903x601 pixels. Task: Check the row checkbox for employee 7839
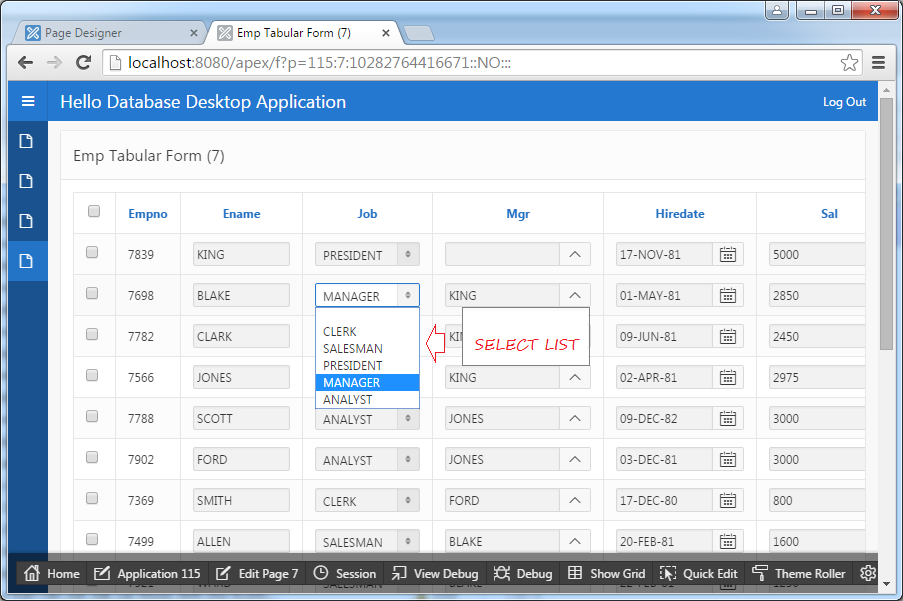(x=92, y=252)
